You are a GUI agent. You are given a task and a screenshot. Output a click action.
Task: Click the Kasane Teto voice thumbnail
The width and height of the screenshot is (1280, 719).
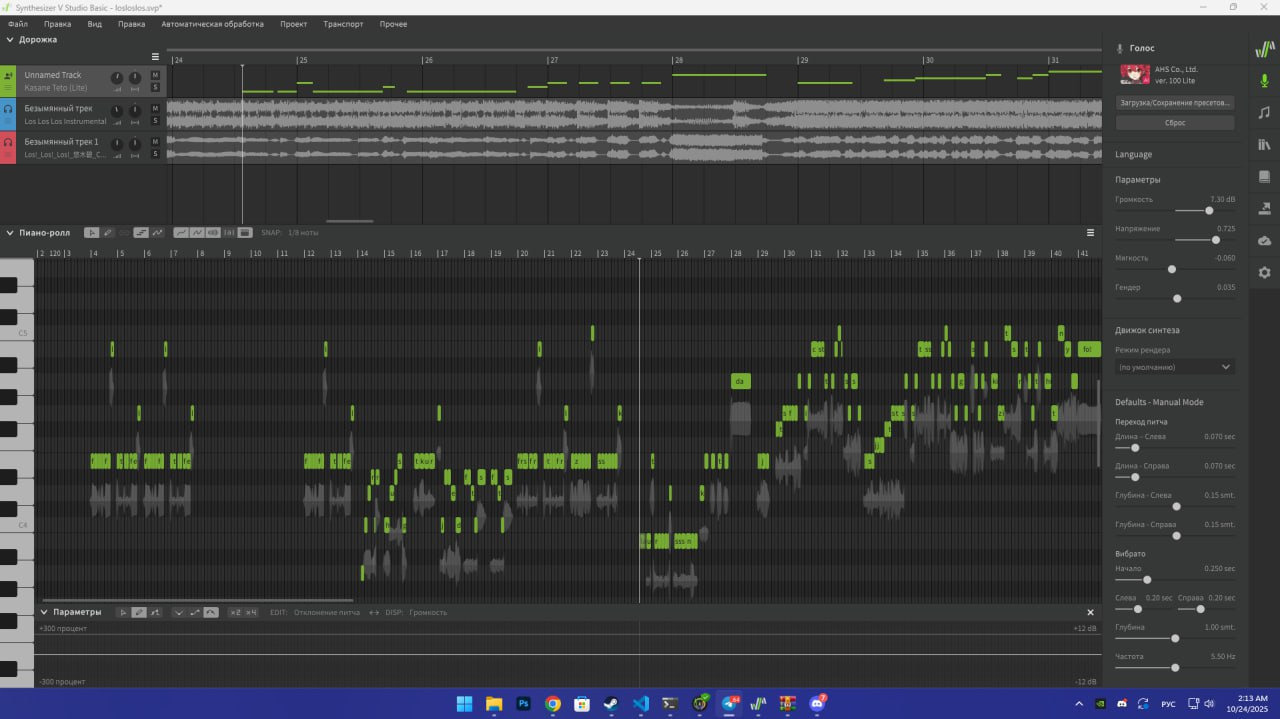pyautogui.click(x=1135, y=74)
